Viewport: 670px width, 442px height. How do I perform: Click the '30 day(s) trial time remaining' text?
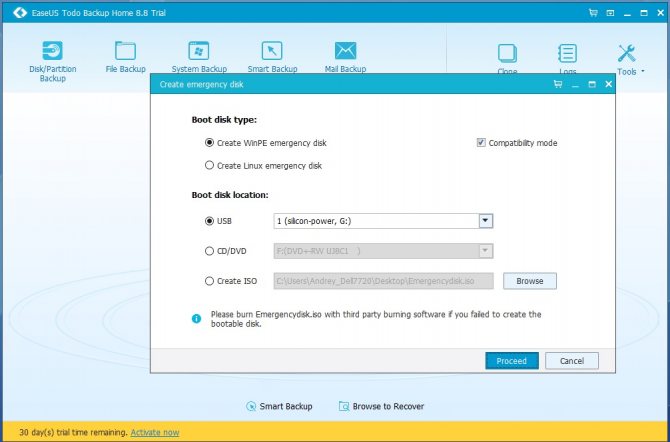(x=73, y=432)
